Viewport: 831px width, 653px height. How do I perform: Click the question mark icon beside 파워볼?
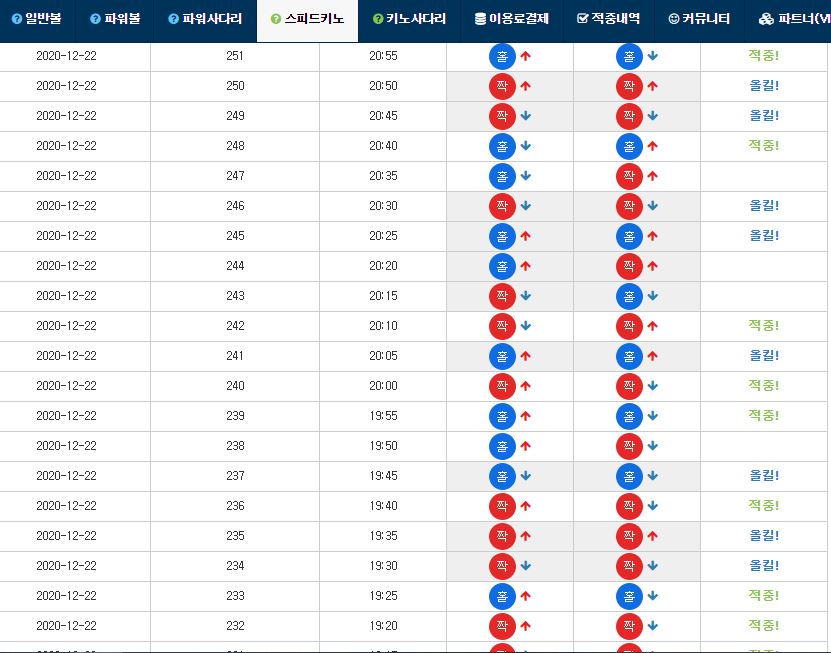click(x=95, y=19)
